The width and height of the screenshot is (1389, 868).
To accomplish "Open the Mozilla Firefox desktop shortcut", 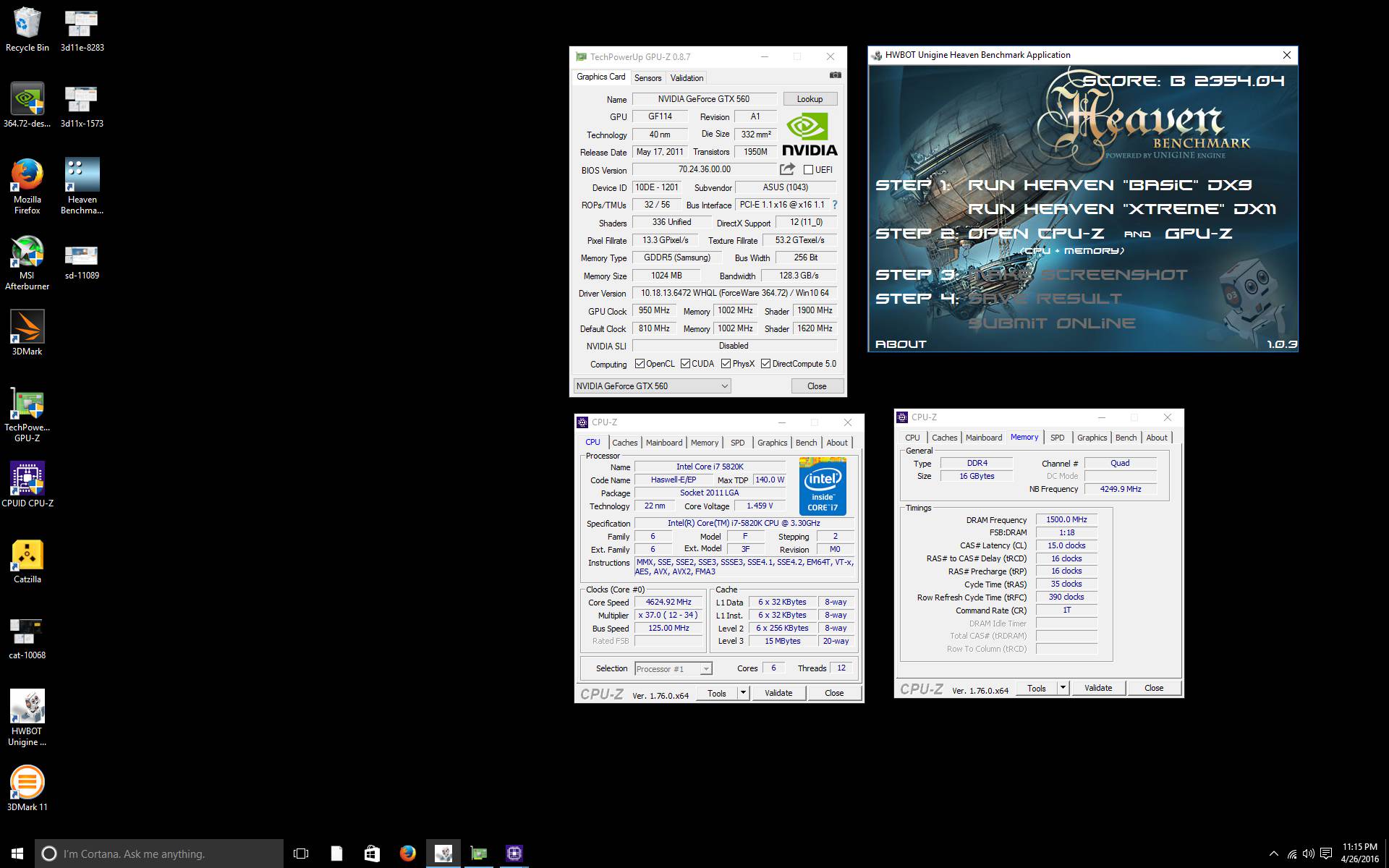I will pos(27,187).
